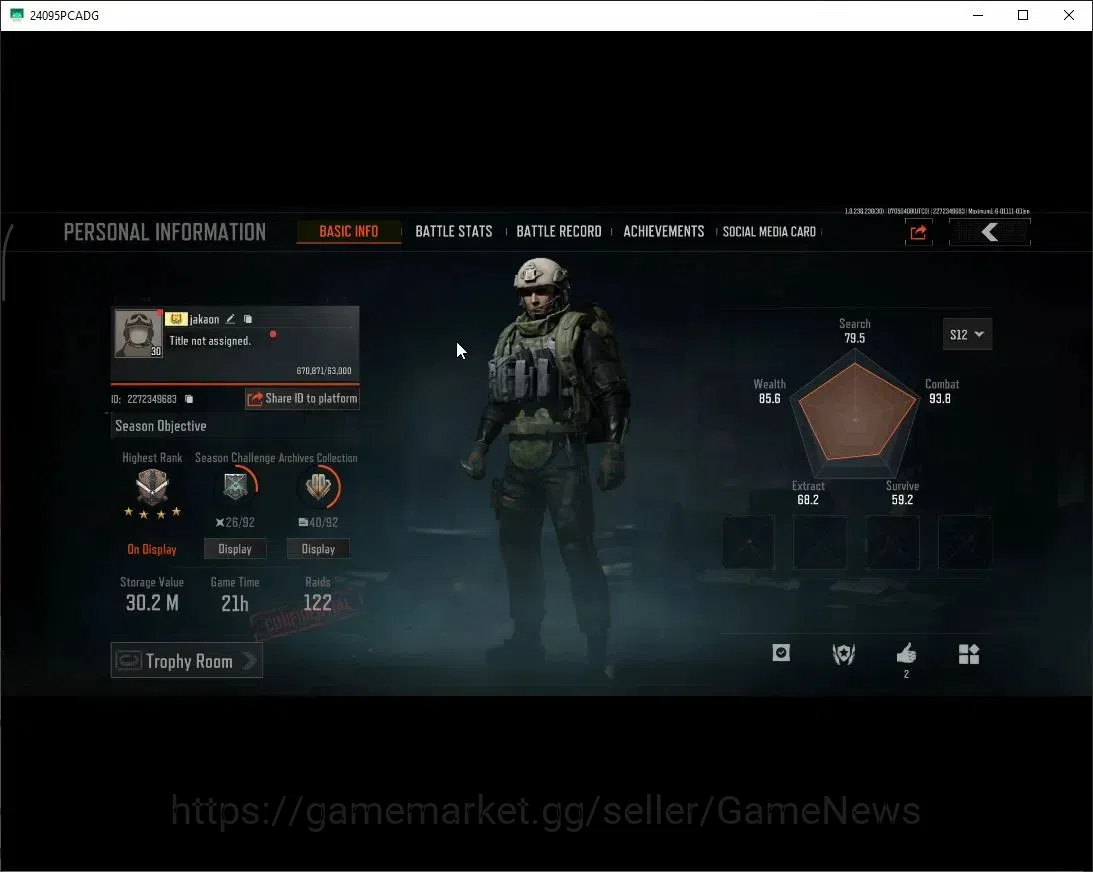Click Share ID to platform button
The height and width of the screenshot is (872, 1093).
tap(303, 399)
